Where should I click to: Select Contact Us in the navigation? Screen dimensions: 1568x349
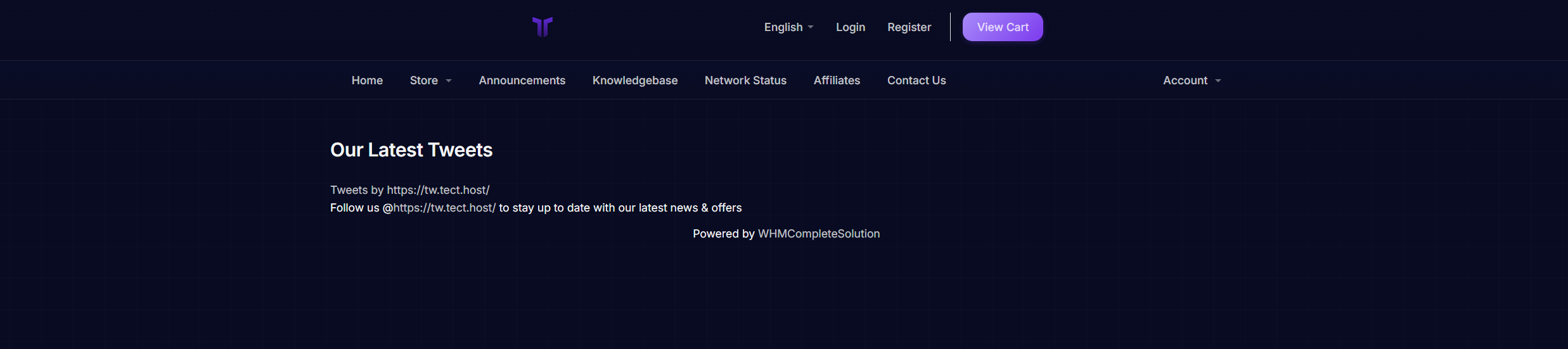tap(916, 80)
